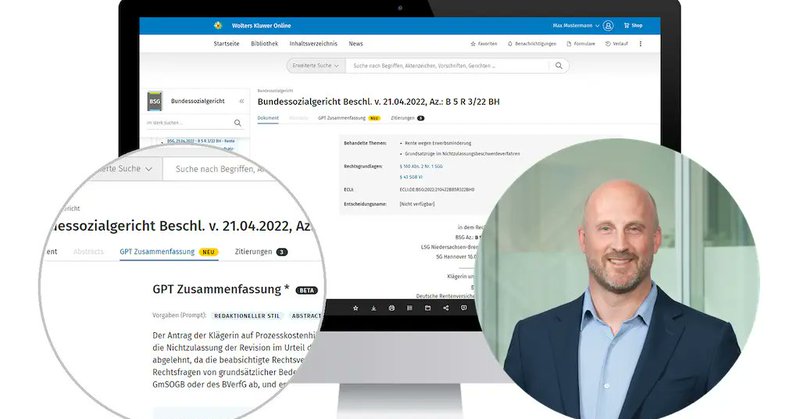The image size is (800, 419).
Task: Open the Formulare page
Action: click(581, 44)
